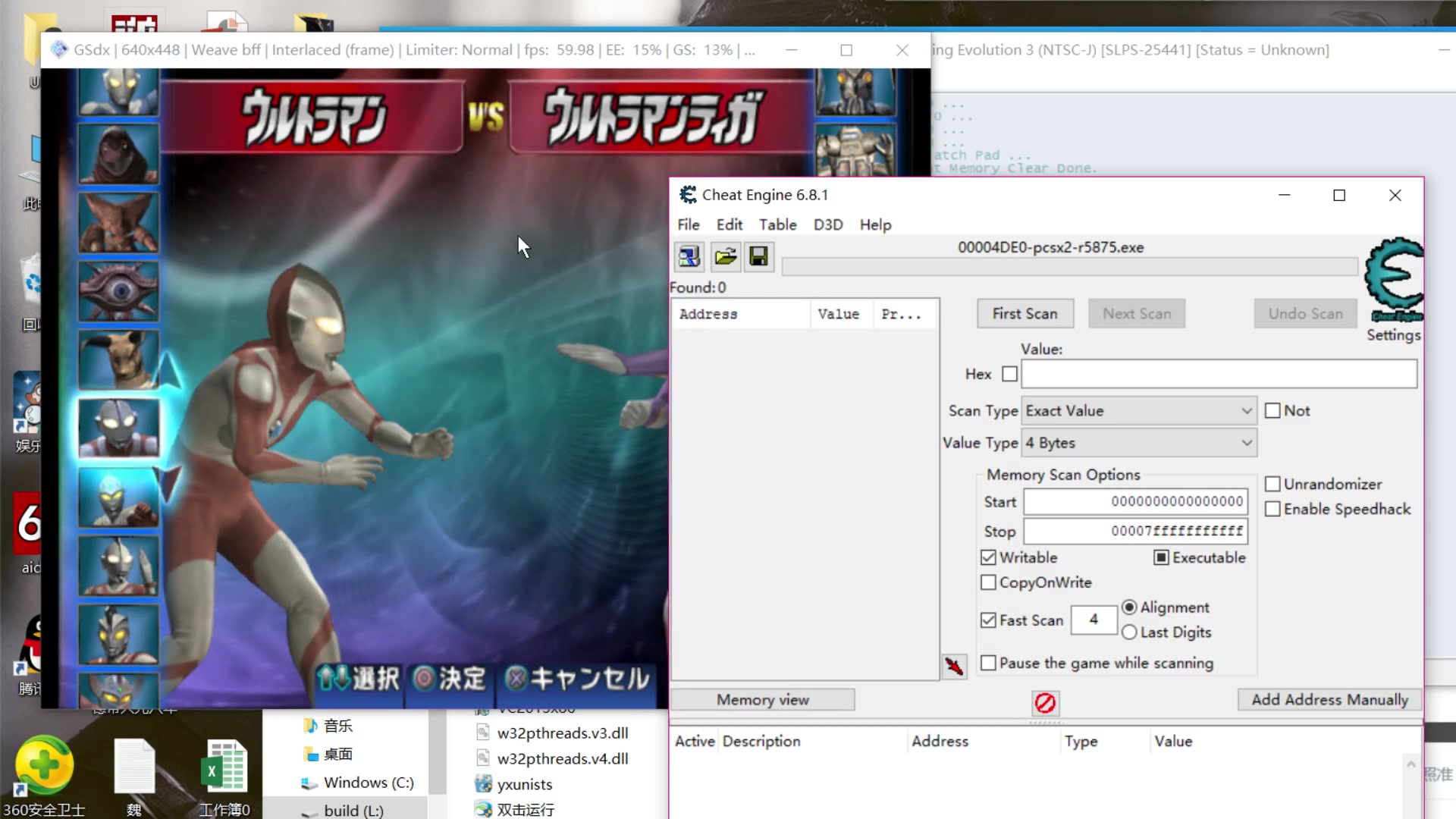Open the Excel workbook desktop icon
The image size is (1456, 819).
tap(224, 767)
